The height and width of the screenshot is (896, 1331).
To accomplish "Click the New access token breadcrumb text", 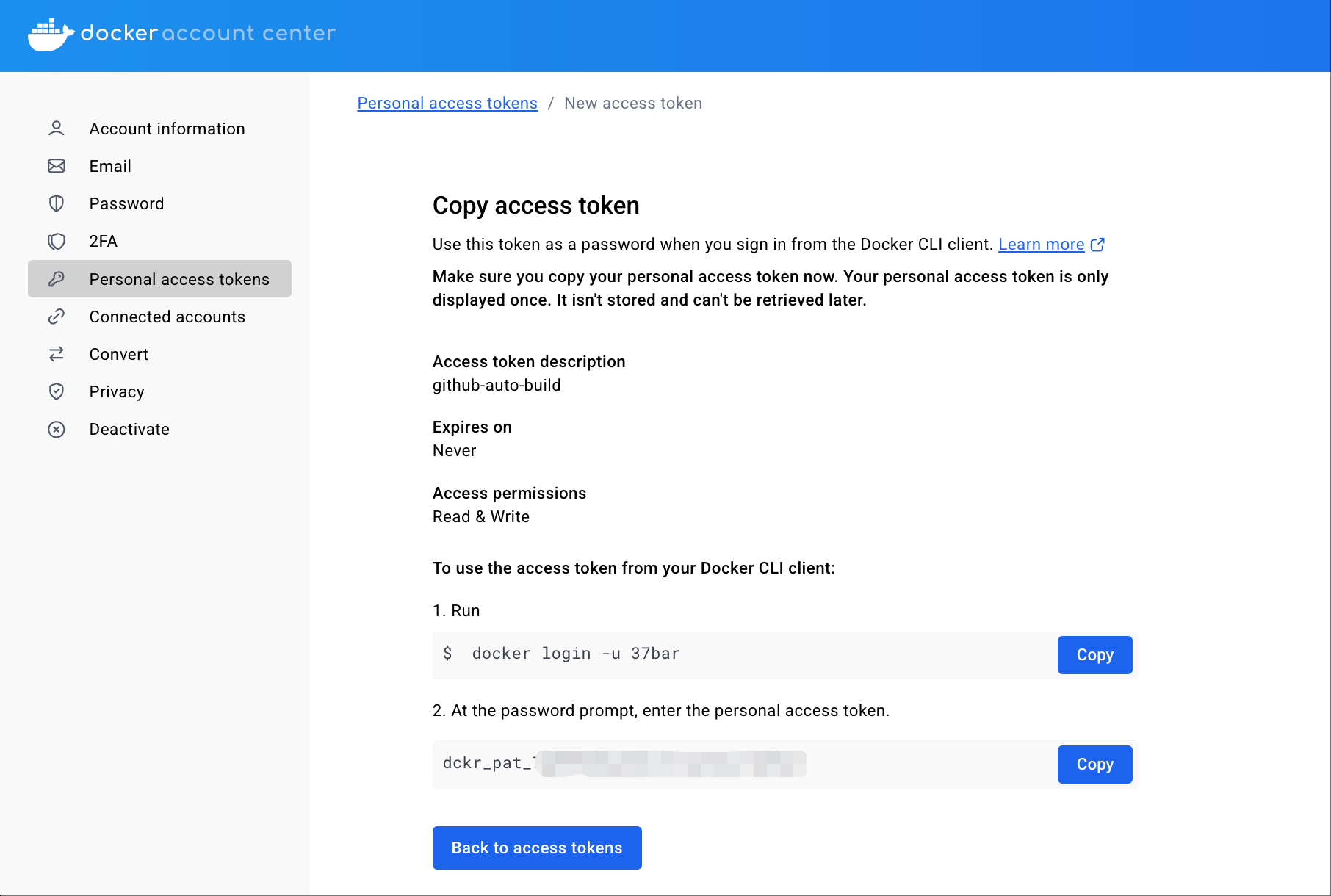I will pyautogui.click(x=633, y=104).
